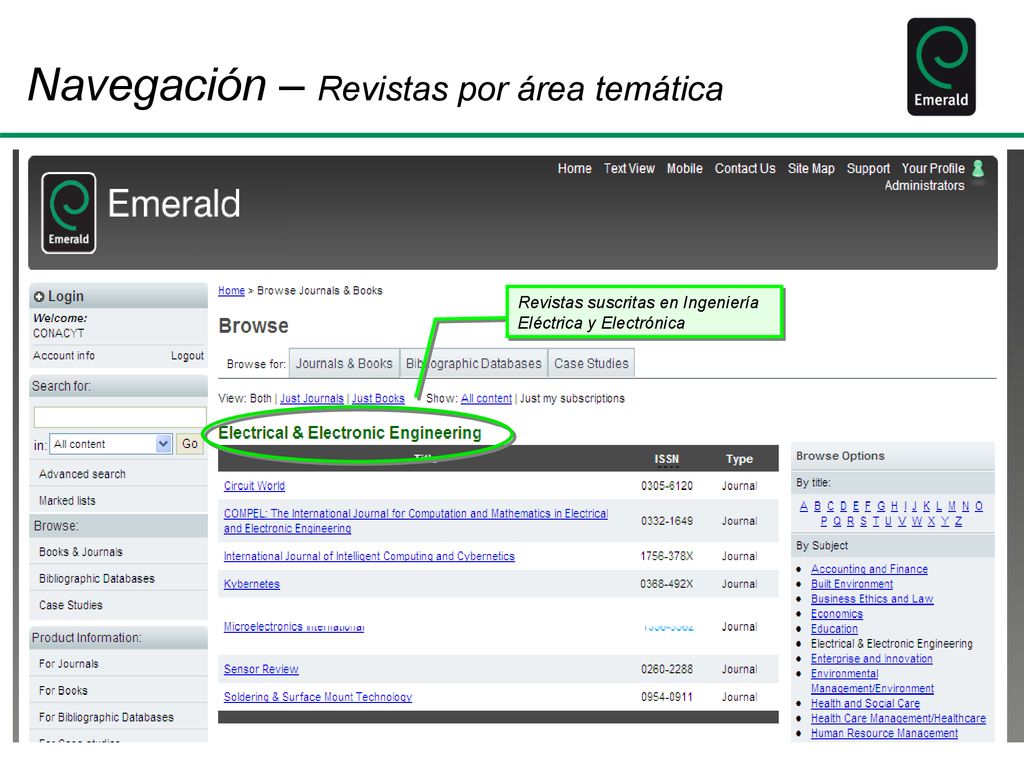The height and width of the screenshot is (768, 1024).
Task: Open the Microelectronics International journal
Action: click(x=294, y=626)
